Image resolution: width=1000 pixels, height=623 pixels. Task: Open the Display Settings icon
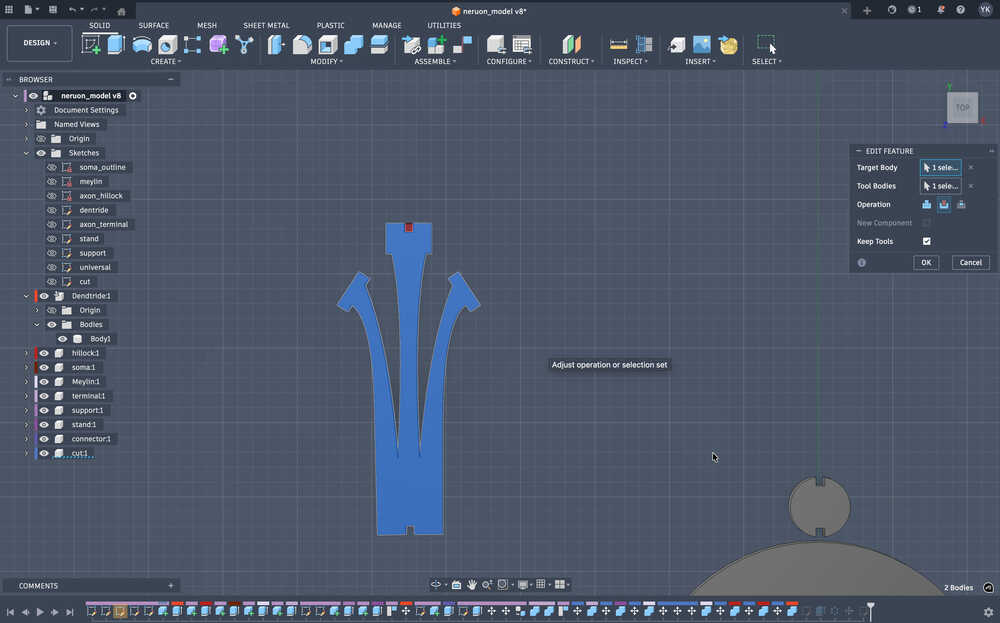(x=523, y=584)
